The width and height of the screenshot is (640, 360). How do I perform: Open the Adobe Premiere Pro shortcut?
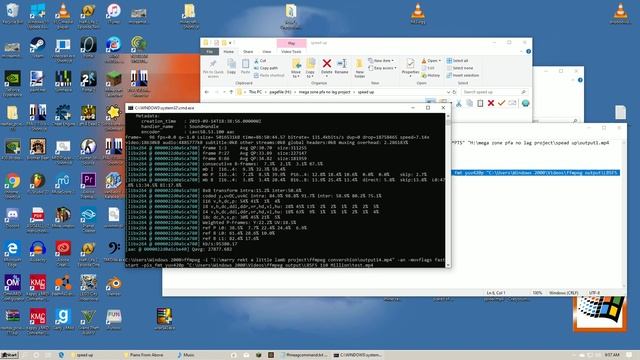click(88, 185)
